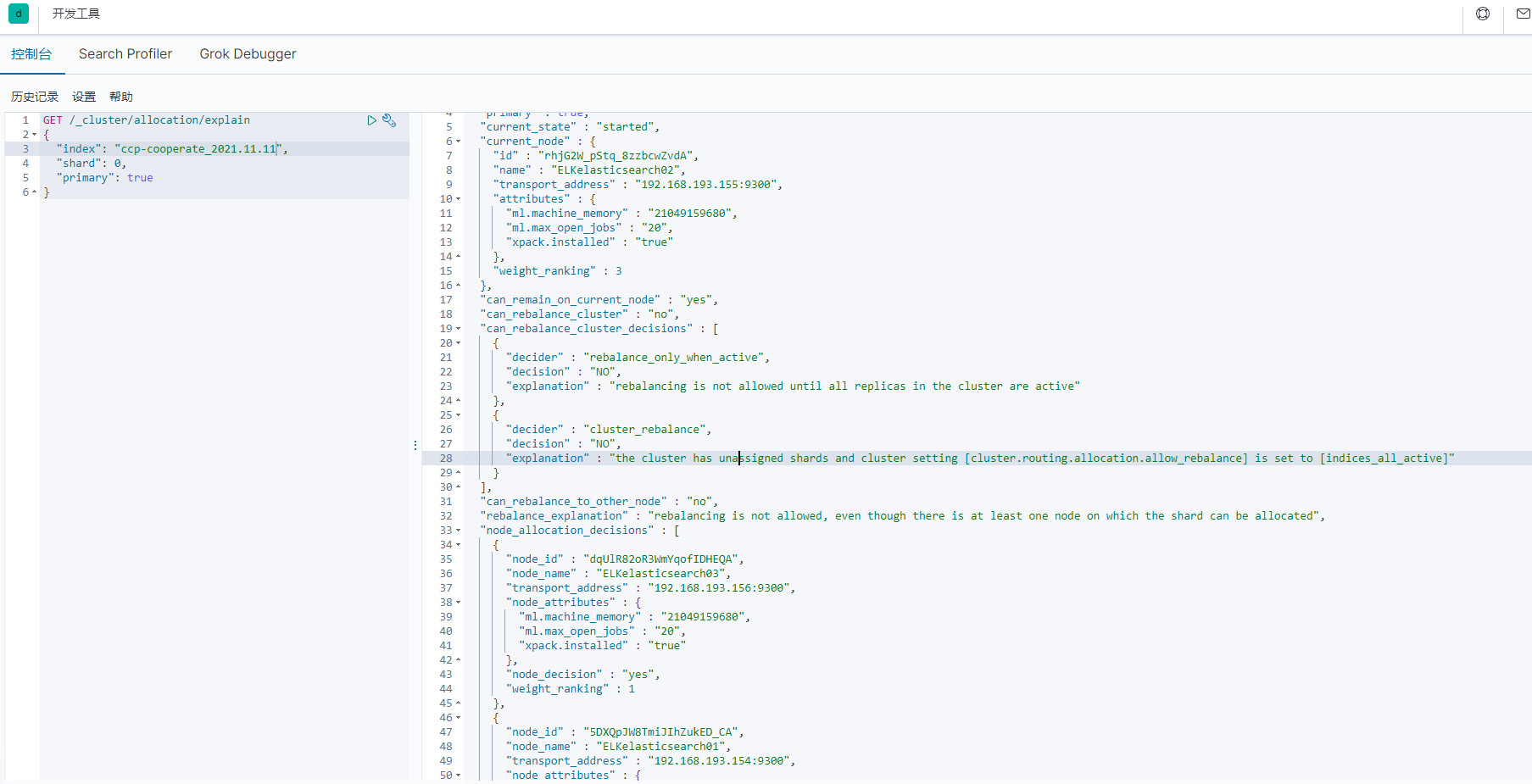Collapse the current_node block at line 6
The width and height of the screenshot is (1532, 784).
[x=459, y=142]
